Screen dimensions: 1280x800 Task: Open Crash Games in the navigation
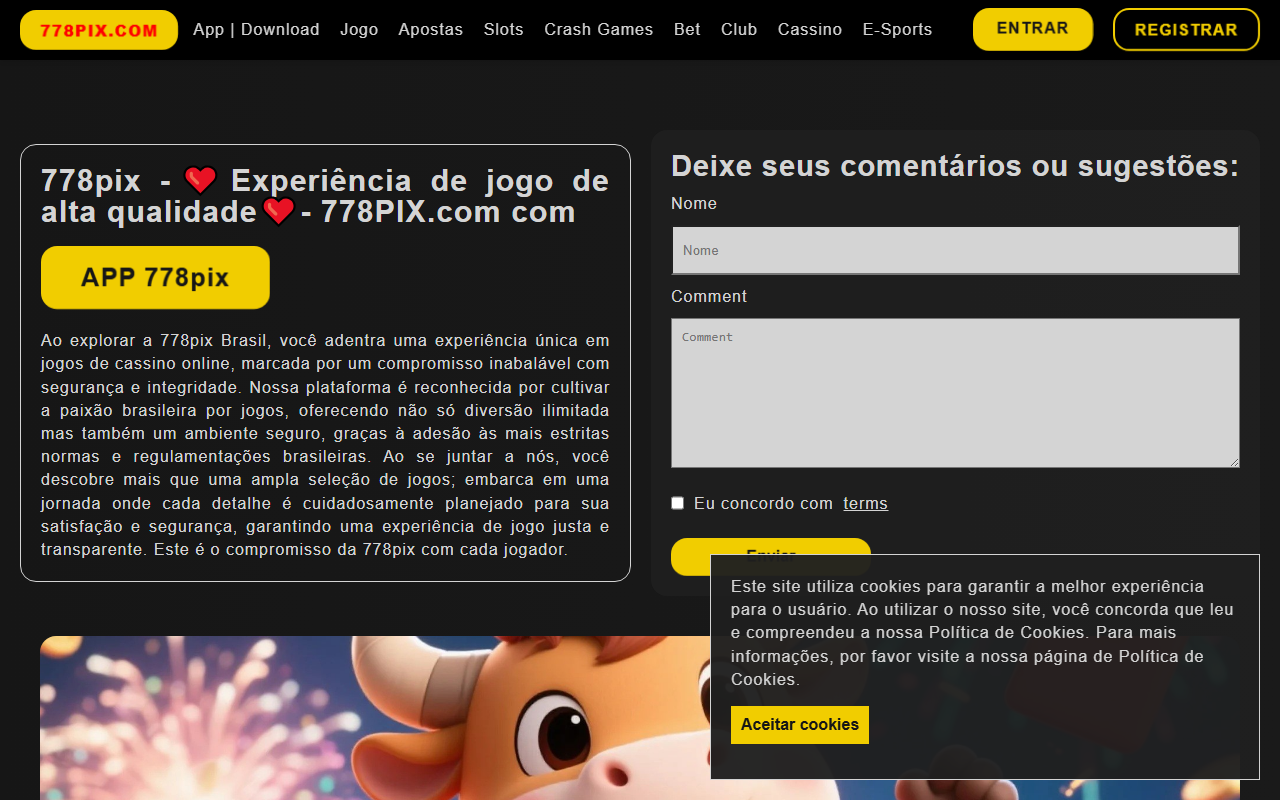click(599, 30)
